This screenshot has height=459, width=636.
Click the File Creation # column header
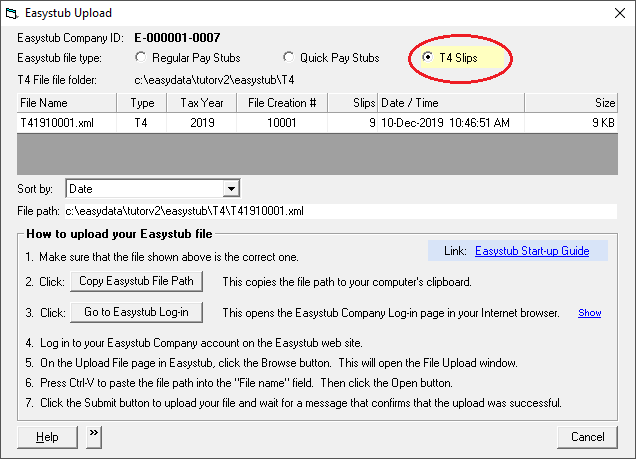[282, 103]
